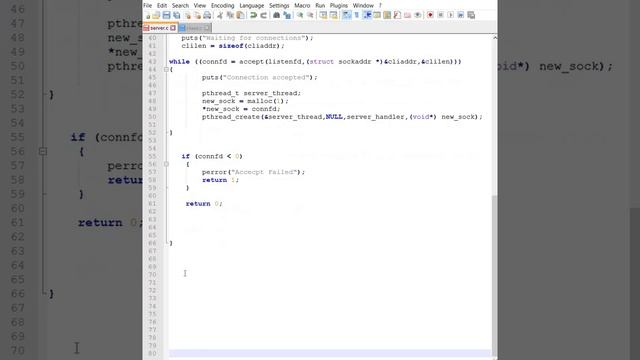Open the Encoding menu
Screen dimensions: 640x360
coord(222,5)
